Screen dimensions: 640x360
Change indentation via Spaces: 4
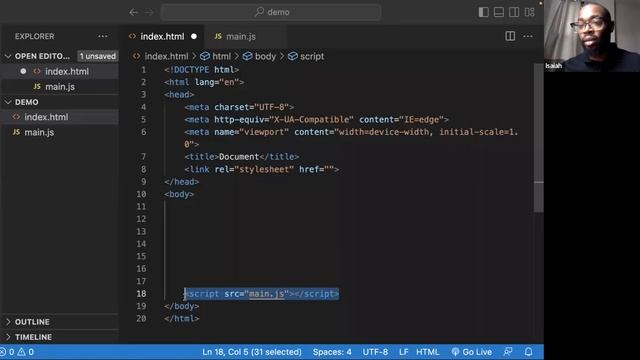(332, 352)
